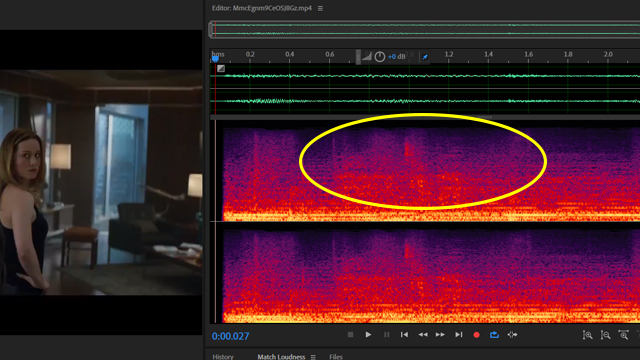This screenshot has height=360, width=640.
Task: Click the overview navigator waveform bar
Action: pos(424,29)
